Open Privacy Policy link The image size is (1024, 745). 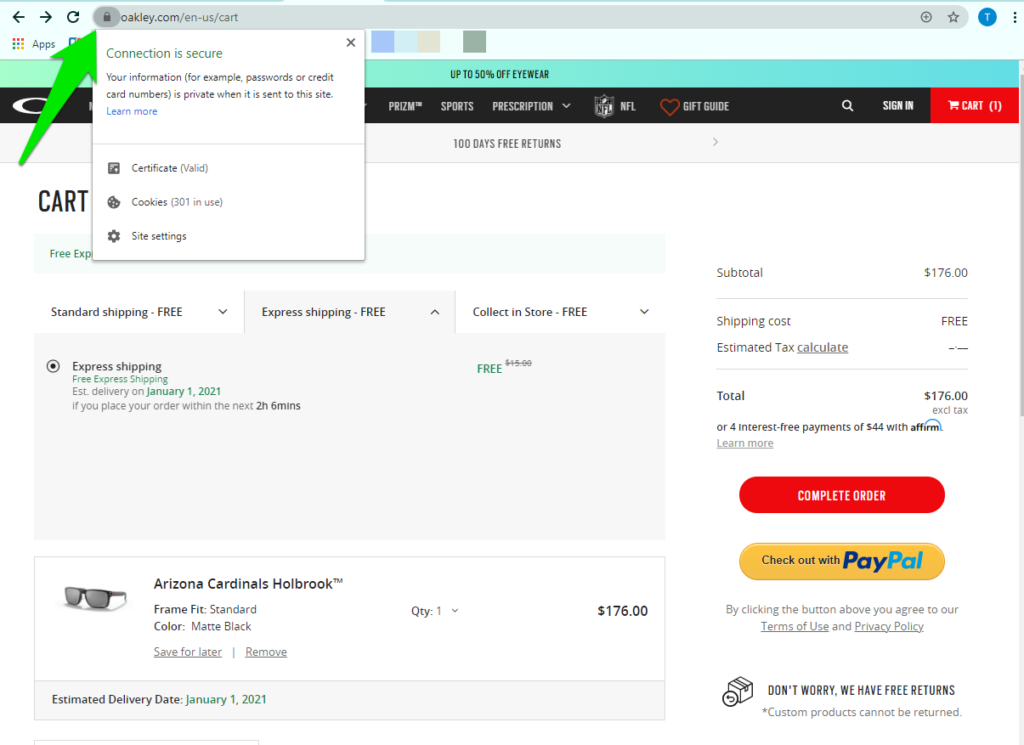(888, 626)
